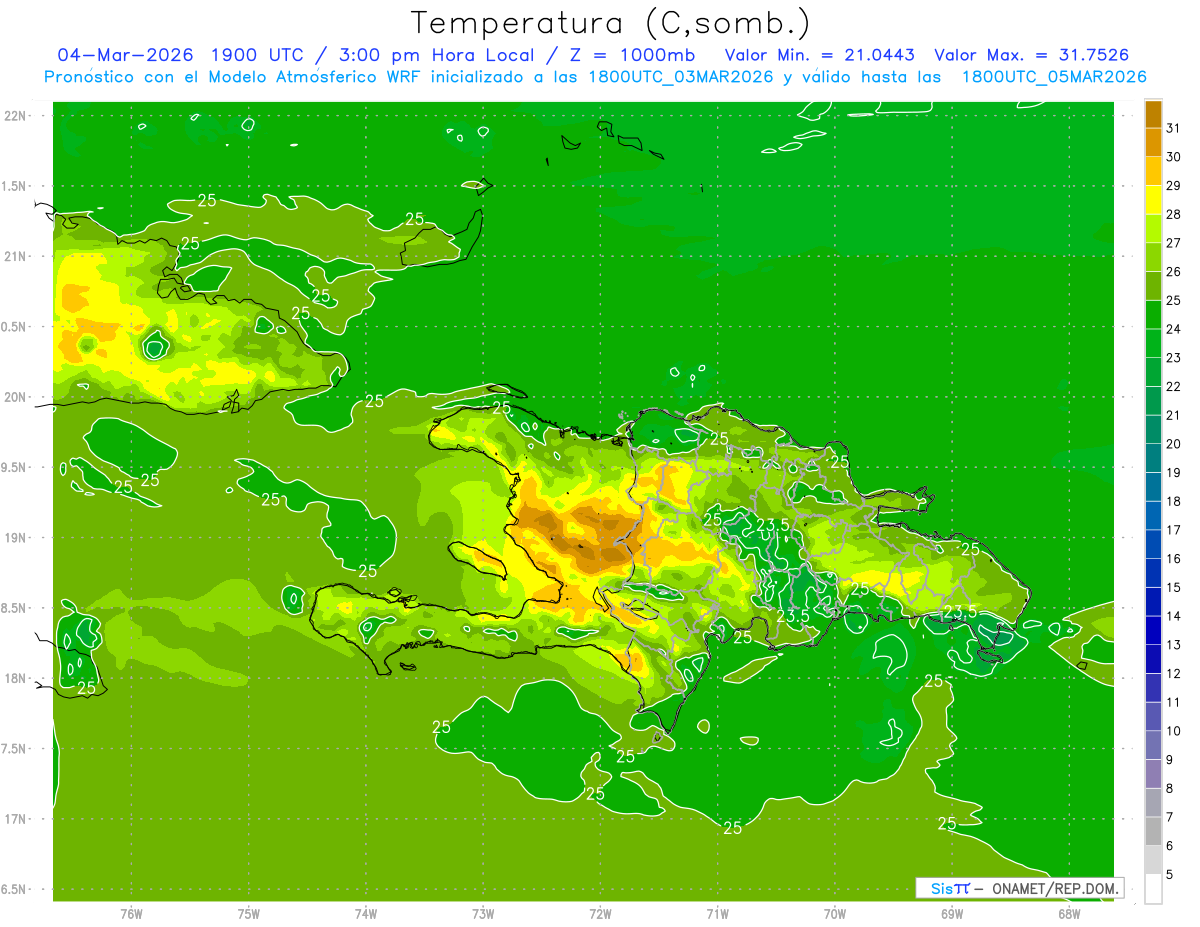This screenshot has width=1200, height=927.
Task: Click the yellow swatch between 28 and 29
Action: tap(1153, 200)
